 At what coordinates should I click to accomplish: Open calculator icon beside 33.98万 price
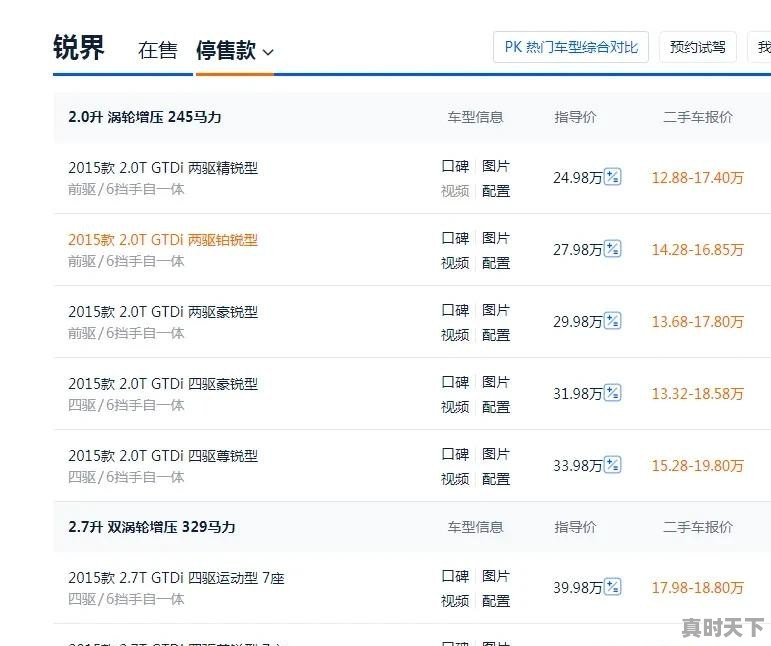tap(613, 465)
